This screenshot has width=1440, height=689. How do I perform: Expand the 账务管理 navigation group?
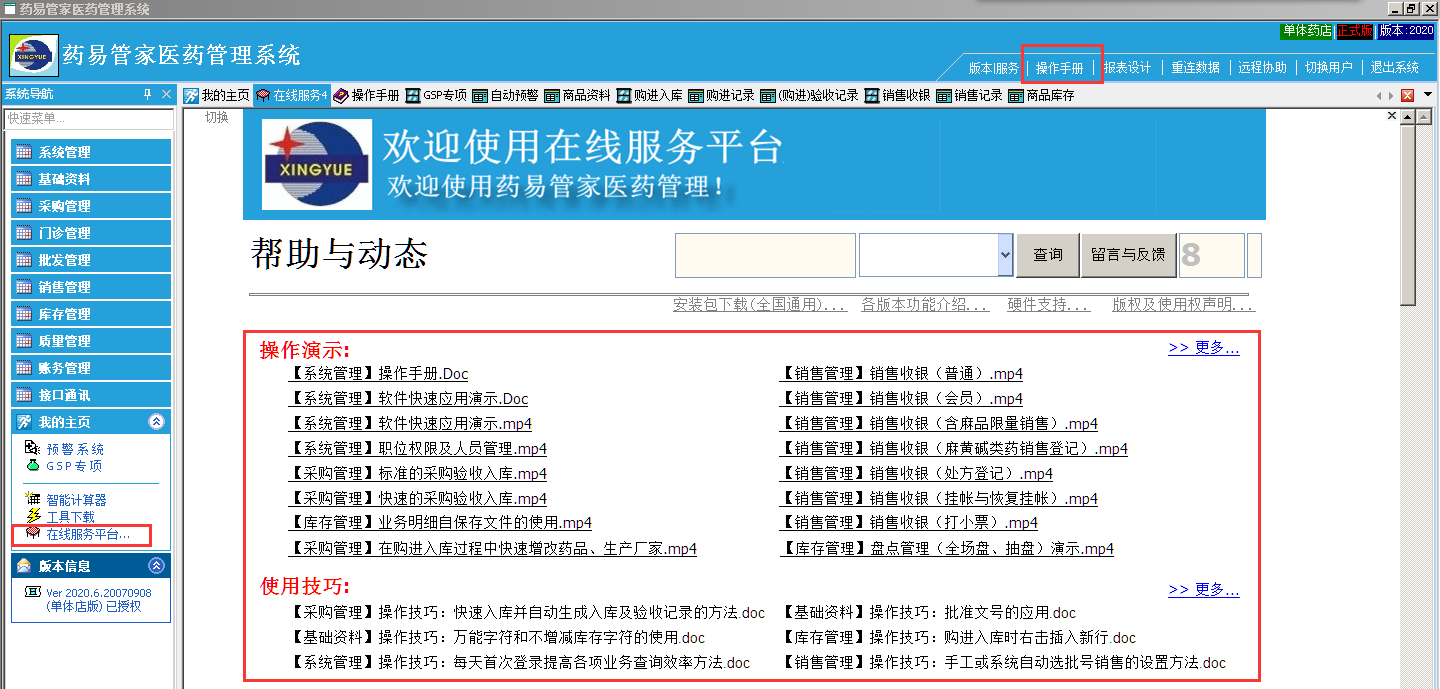click(91, 369)
